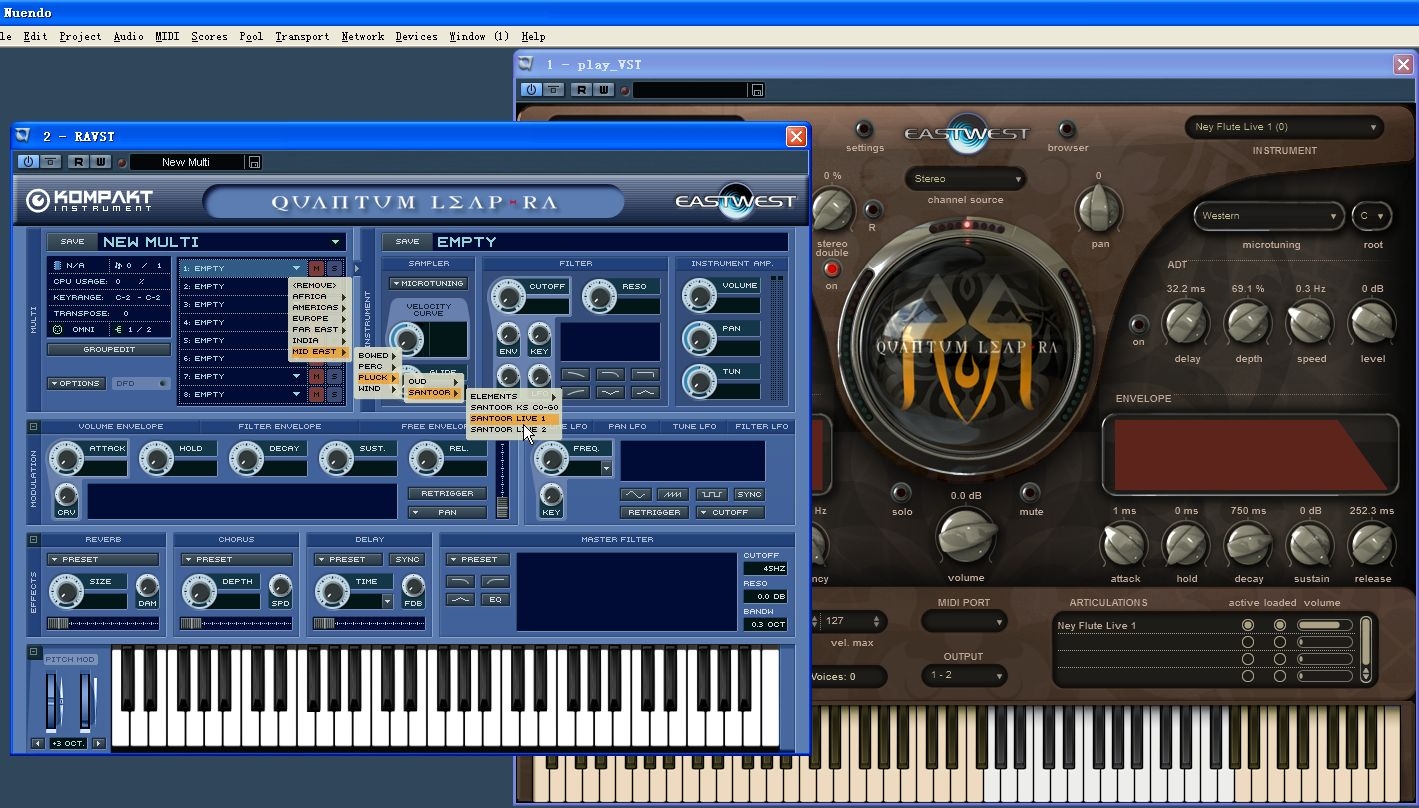Click the large volume knob in play_VST

tap(966, 534)
